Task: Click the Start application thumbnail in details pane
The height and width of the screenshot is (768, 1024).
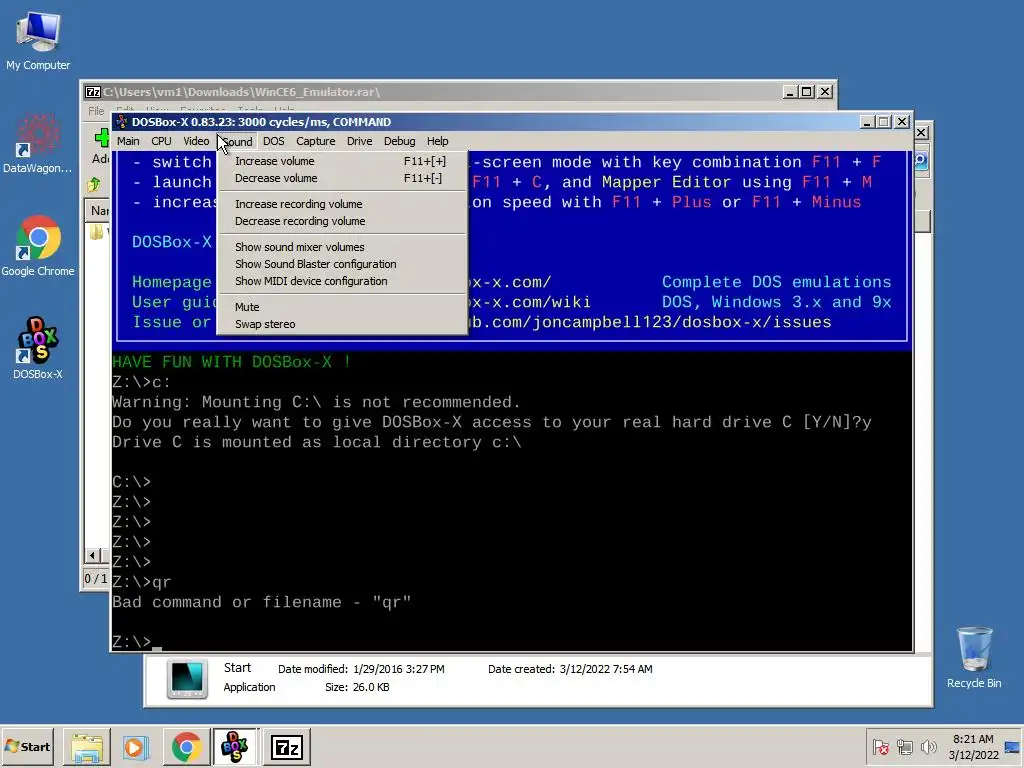Action: [187, 679]
